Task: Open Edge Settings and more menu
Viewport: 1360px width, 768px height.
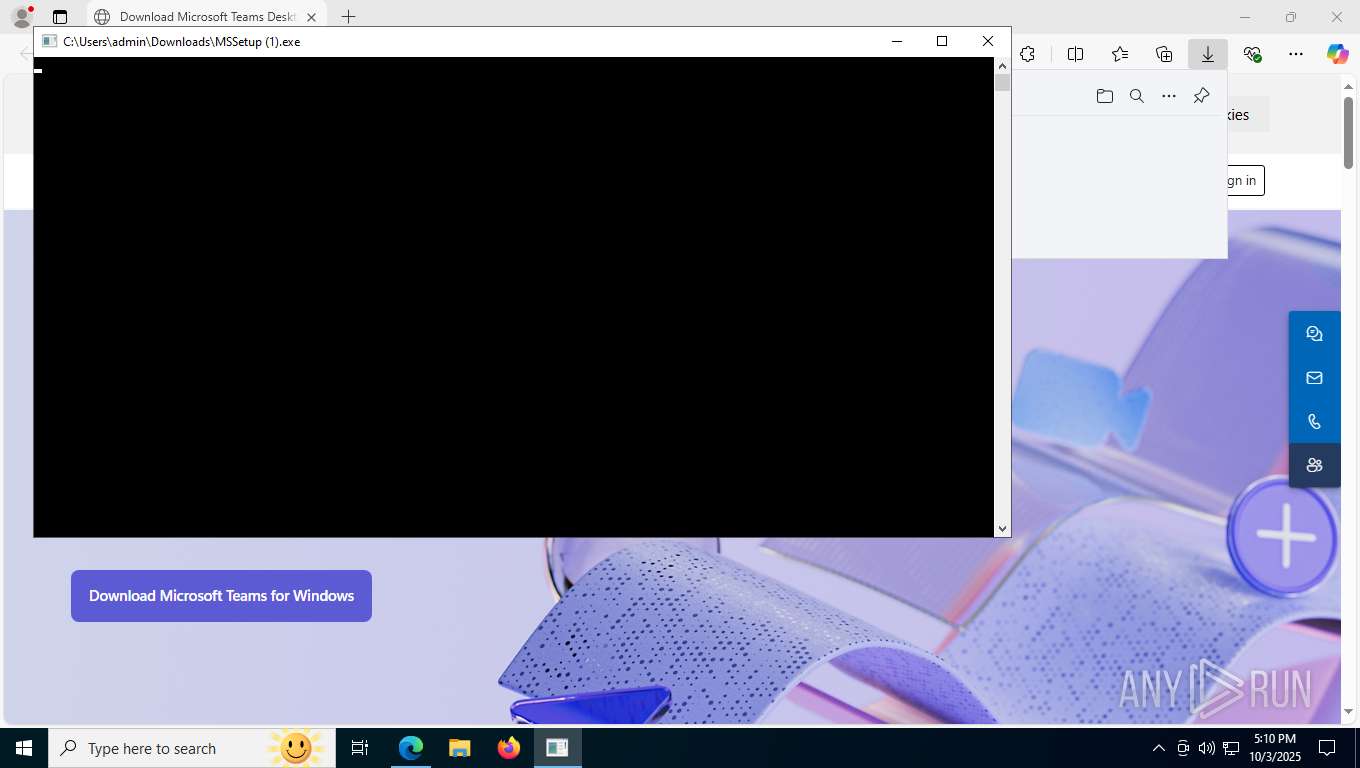Action: (1296, 54)
